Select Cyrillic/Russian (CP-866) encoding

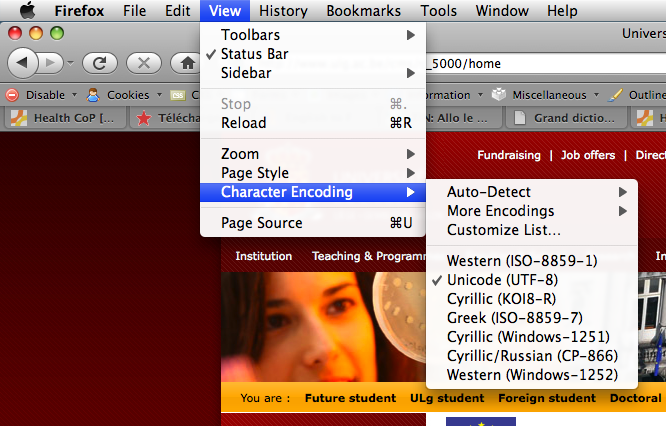click(x=532, y=356)
